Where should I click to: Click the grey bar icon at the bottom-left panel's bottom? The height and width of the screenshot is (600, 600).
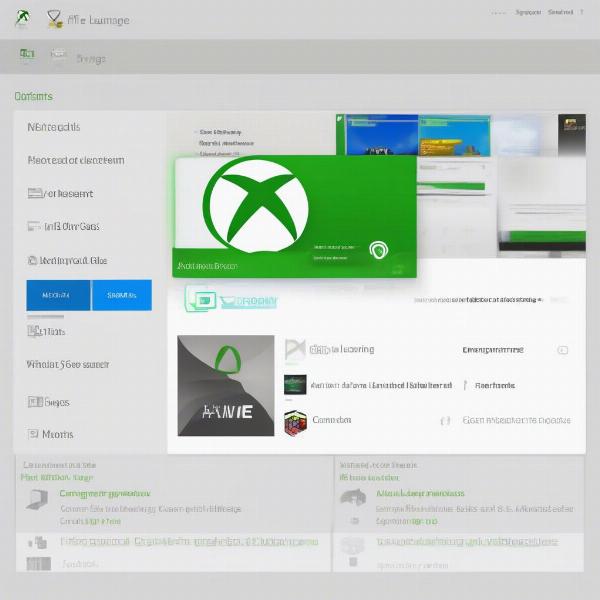click(x=39, y=564)
